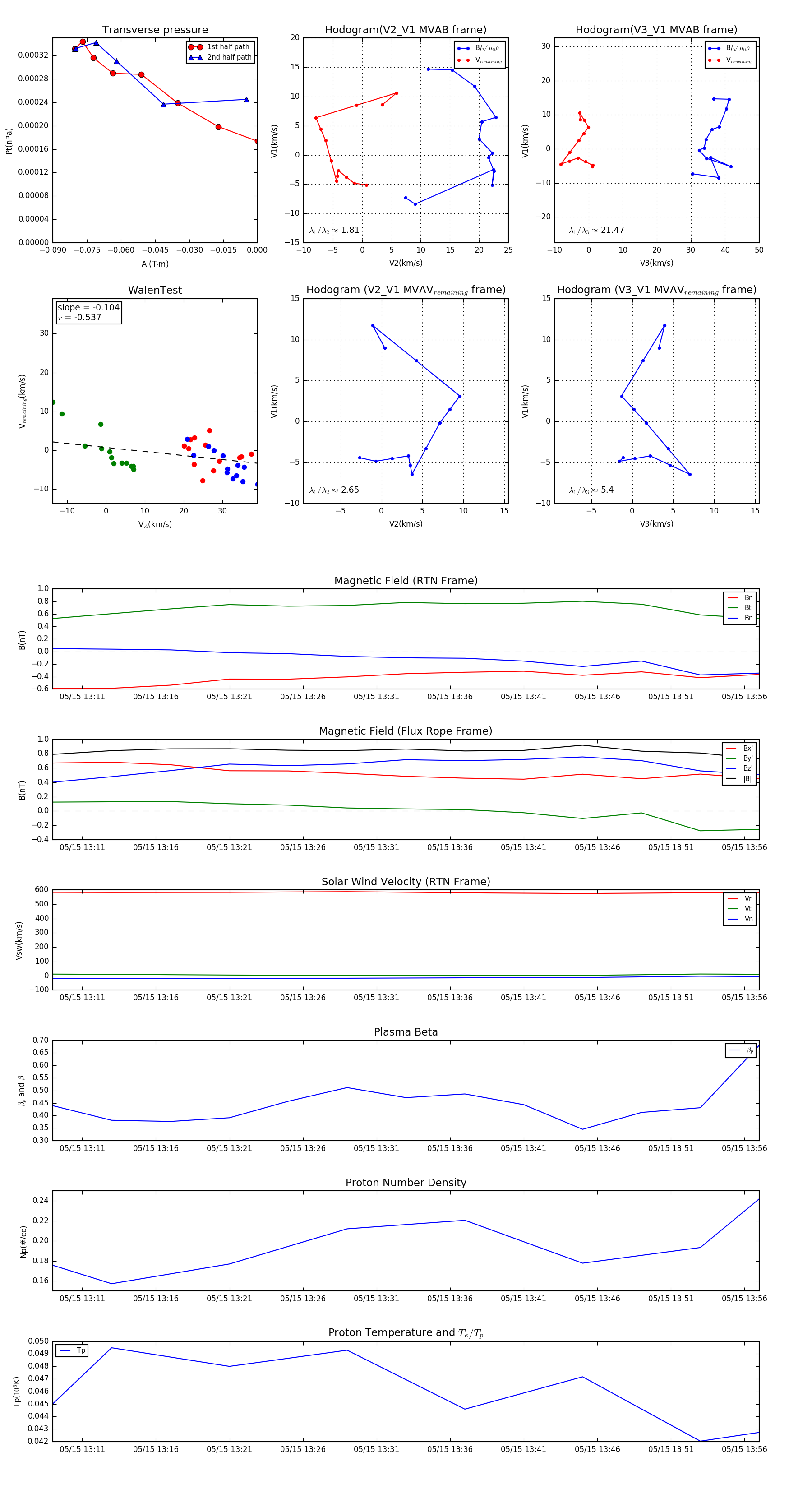The width and height of the screenshot is (812, 1489).
Task: Select the 'Bt' legend entry
Action: (x=740, y=607)
